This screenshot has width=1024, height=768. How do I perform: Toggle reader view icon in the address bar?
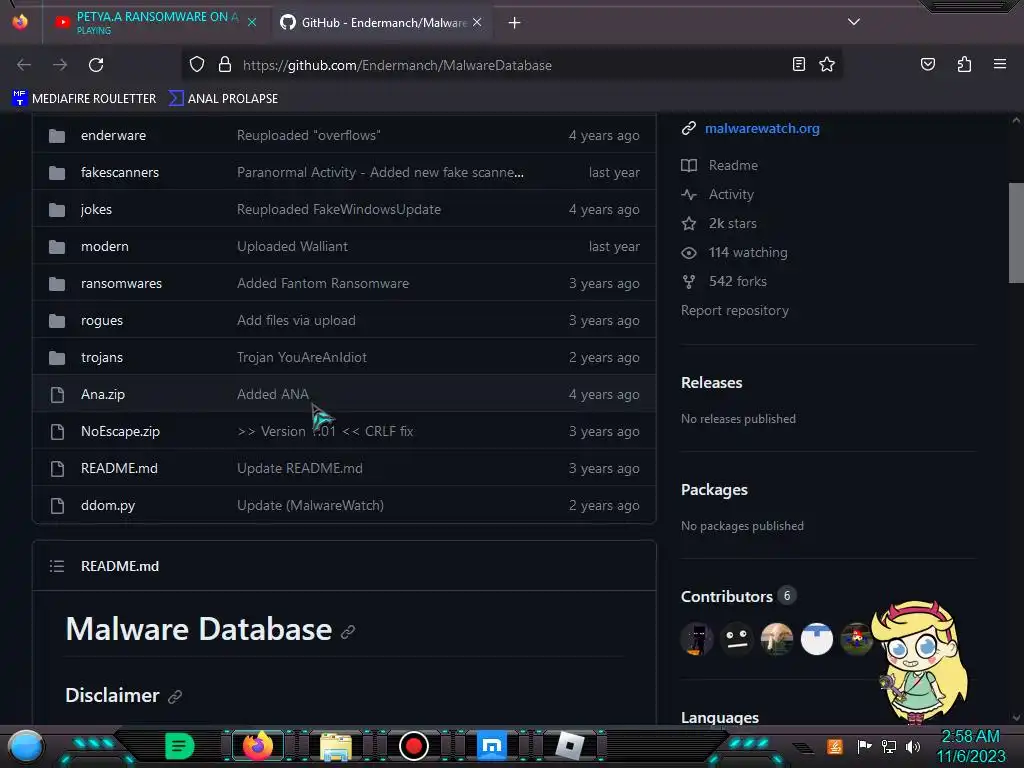coord(799,64)
